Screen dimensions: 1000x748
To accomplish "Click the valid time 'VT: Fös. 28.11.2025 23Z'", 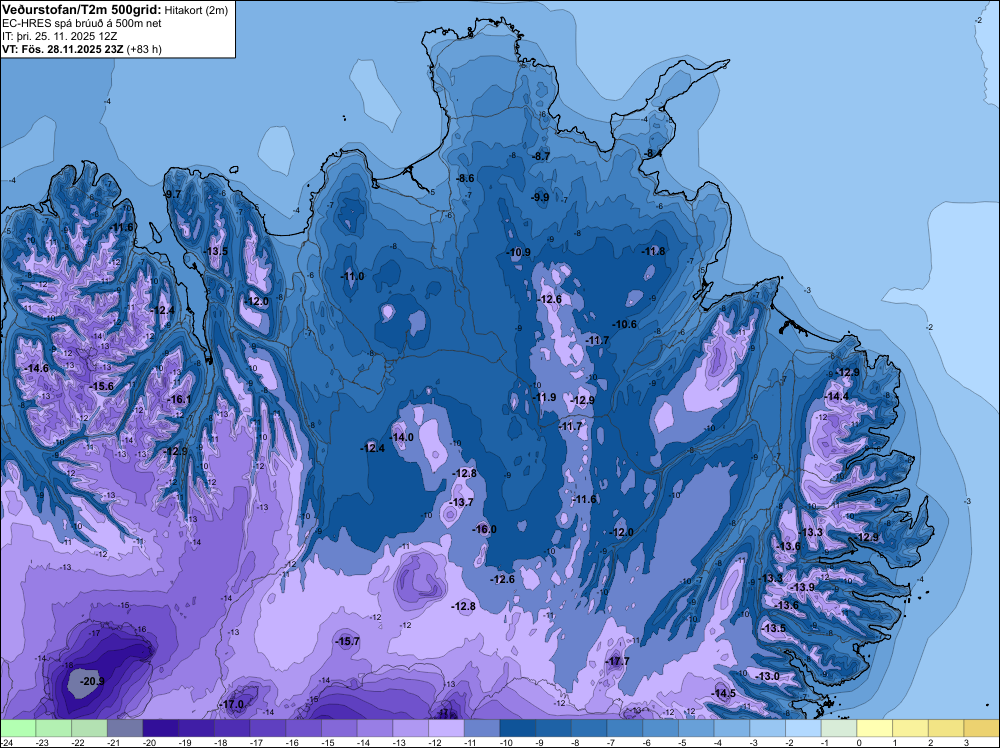I will pos(62,49).
